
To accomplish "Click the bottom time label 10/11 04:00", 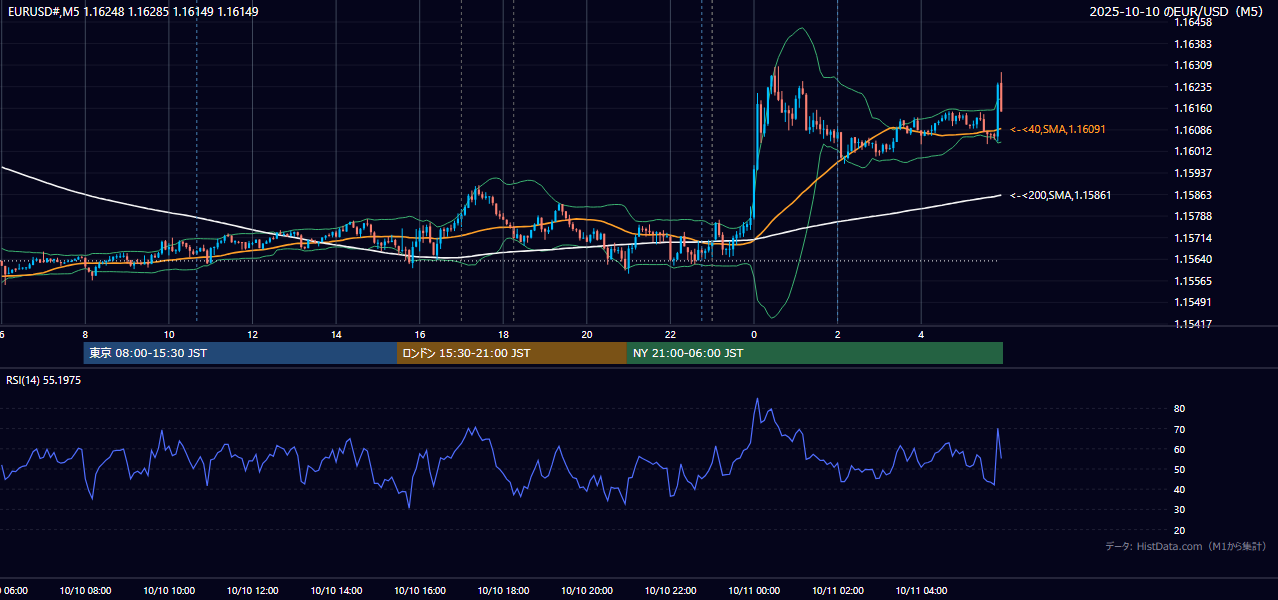I will [921, 591].
